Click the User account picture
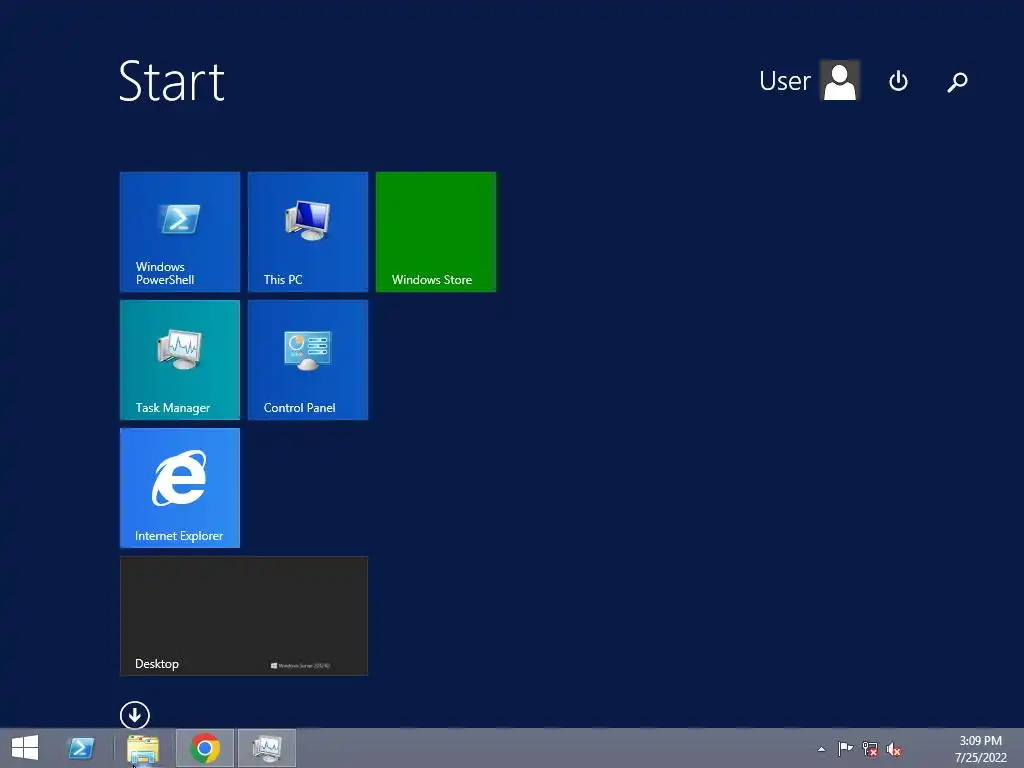Screen dimensions: 1024x768 pyautogui.click(x=839, y=80)
